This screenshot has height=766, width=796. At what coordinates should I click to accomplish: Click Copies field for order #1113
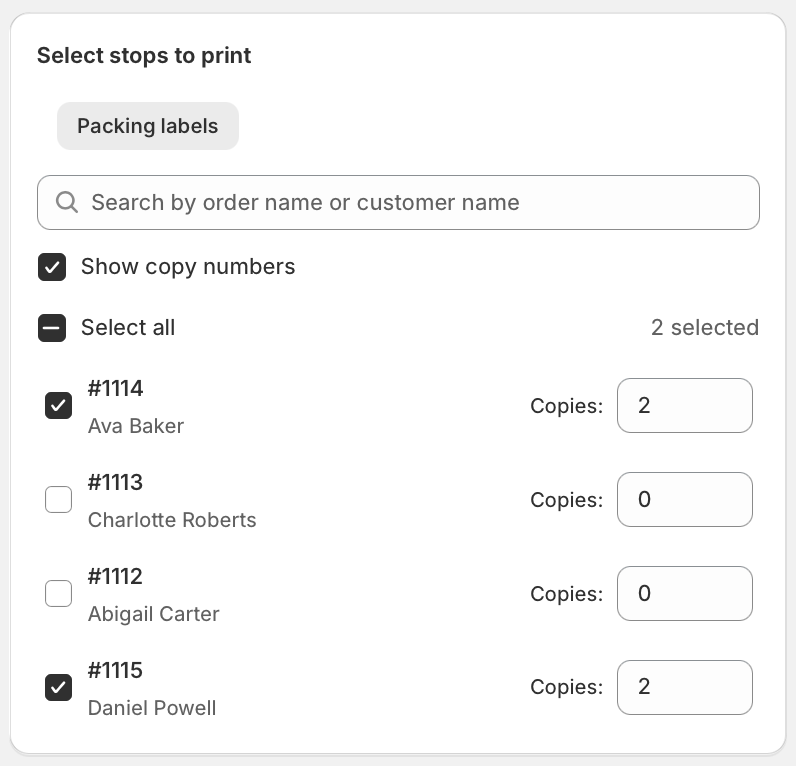click(684, 499)
